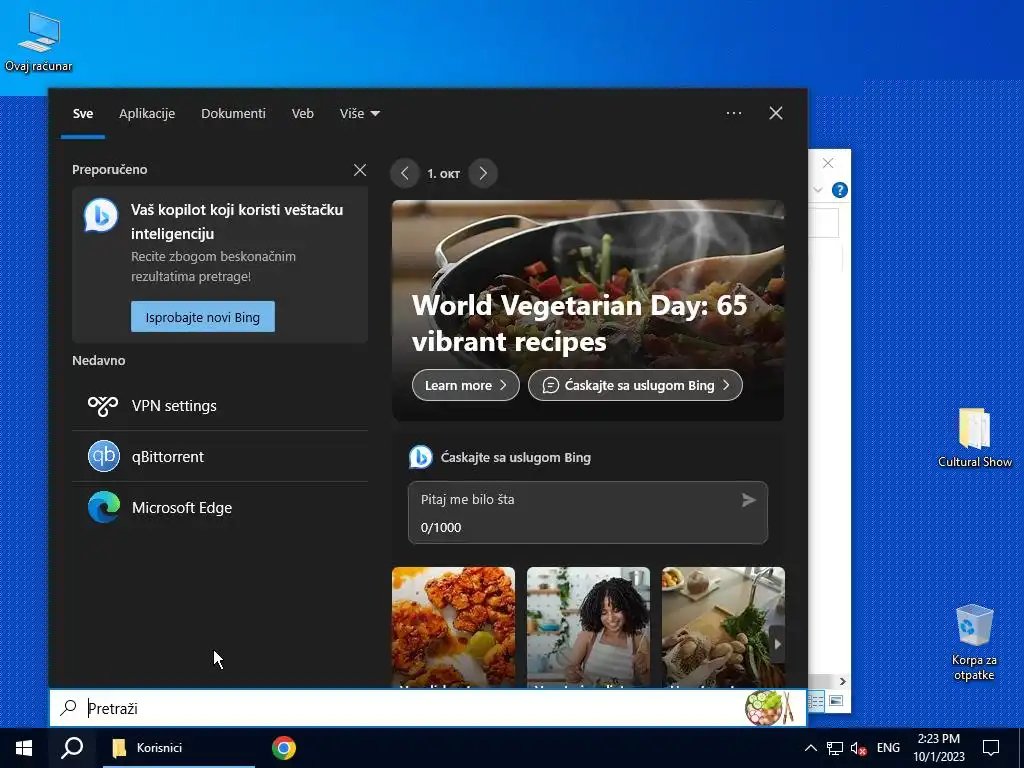Click the magnifier icon in search box

68,707
